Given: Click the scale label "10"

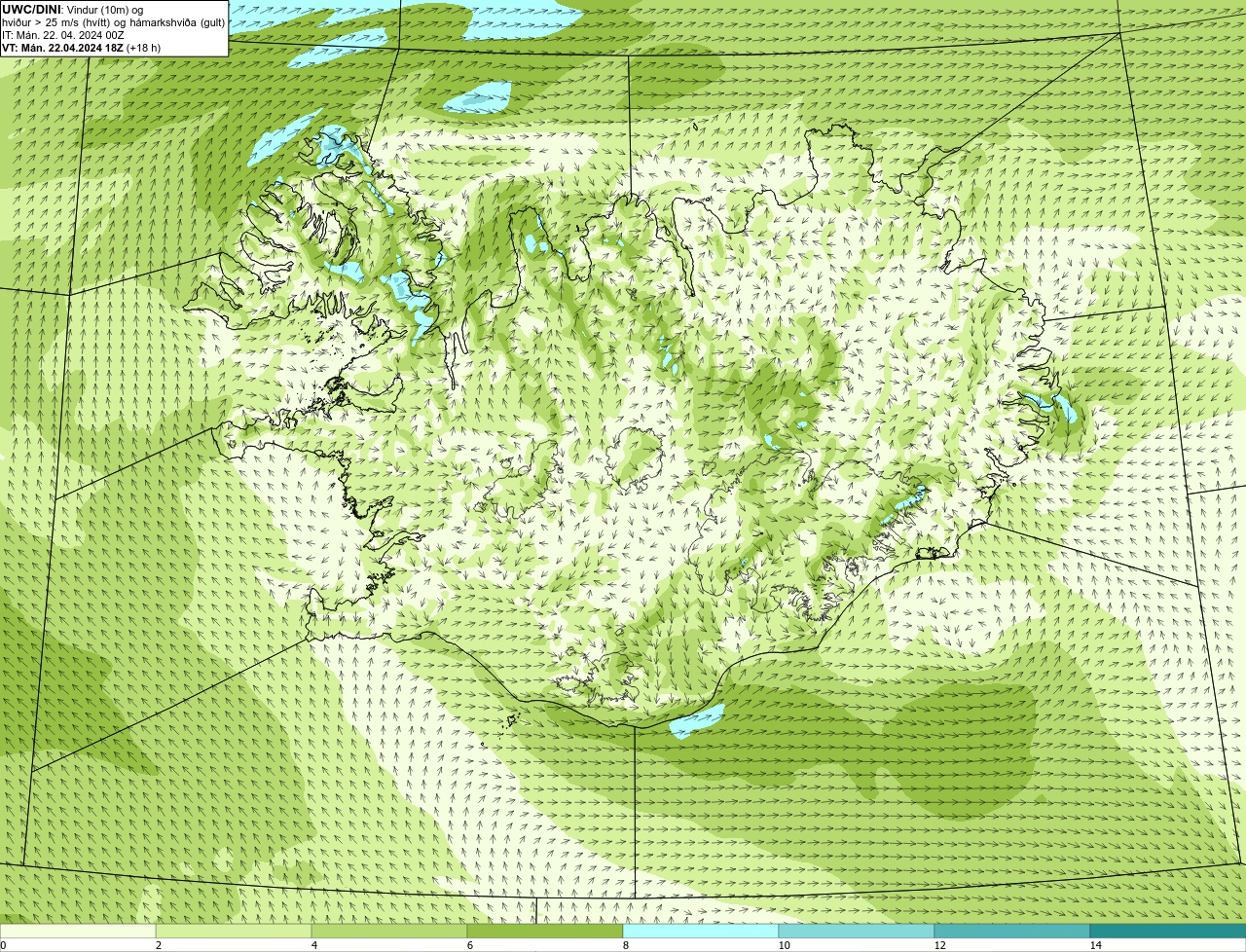Looking at the screenshot, I should tap(784, 945).
